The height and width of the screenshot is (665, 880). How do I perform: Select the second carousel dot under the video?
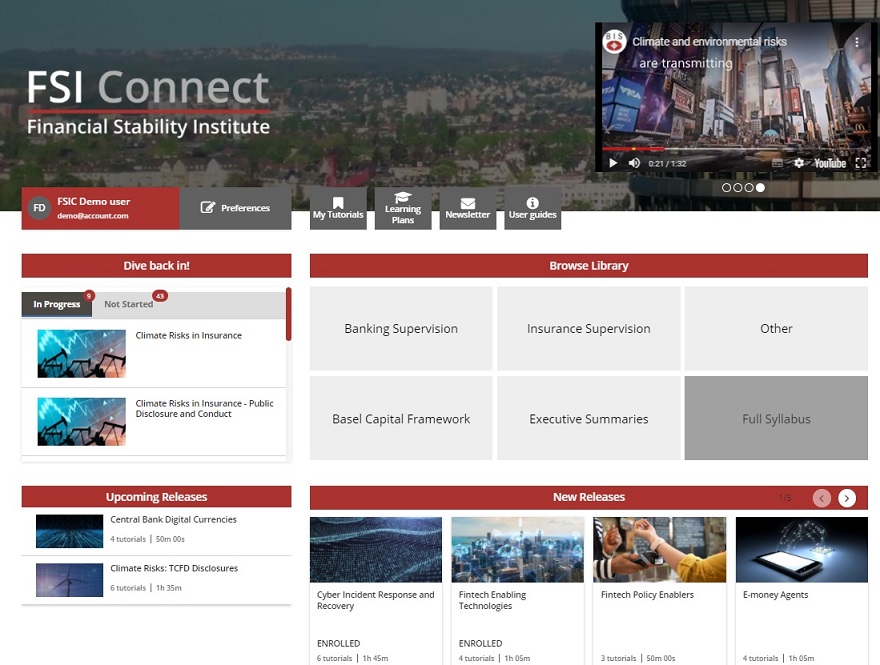(x=738, y=187)
